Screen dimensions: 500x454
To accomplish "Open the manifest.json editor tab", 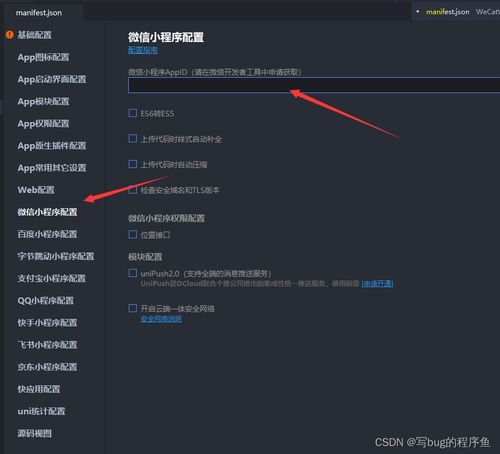I will tap(39, 13).
